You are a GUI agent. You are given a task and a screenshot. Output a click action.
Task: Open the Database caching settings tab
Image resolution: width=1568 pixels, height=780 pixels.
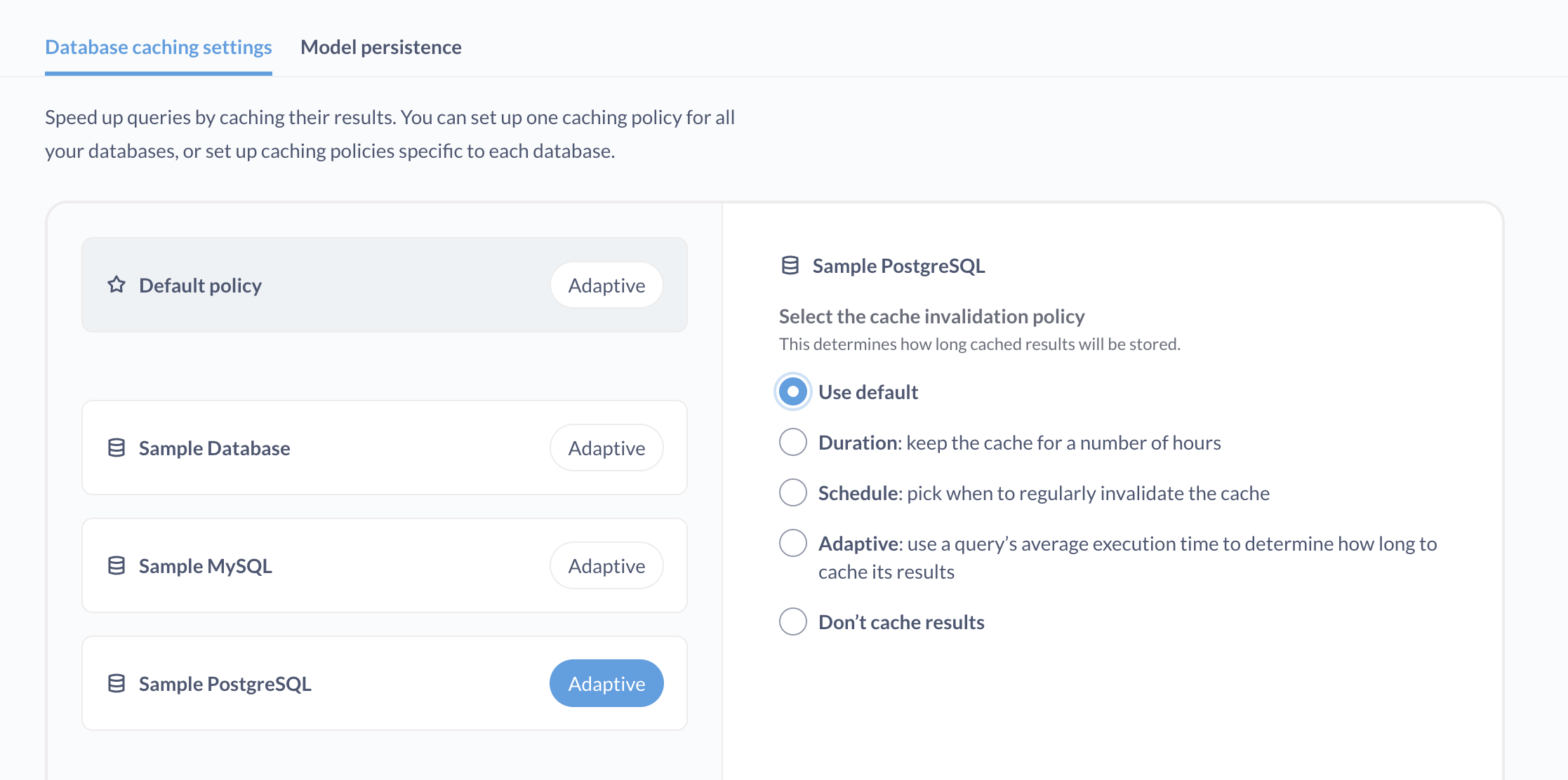point(158,46)
